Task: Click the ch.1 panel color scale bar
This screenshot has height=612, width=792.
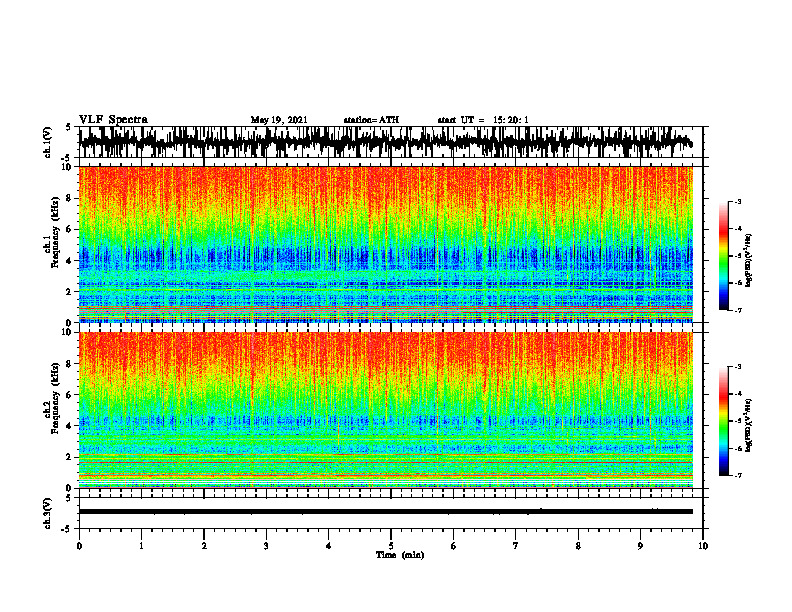Action: [x=724, y=256]
